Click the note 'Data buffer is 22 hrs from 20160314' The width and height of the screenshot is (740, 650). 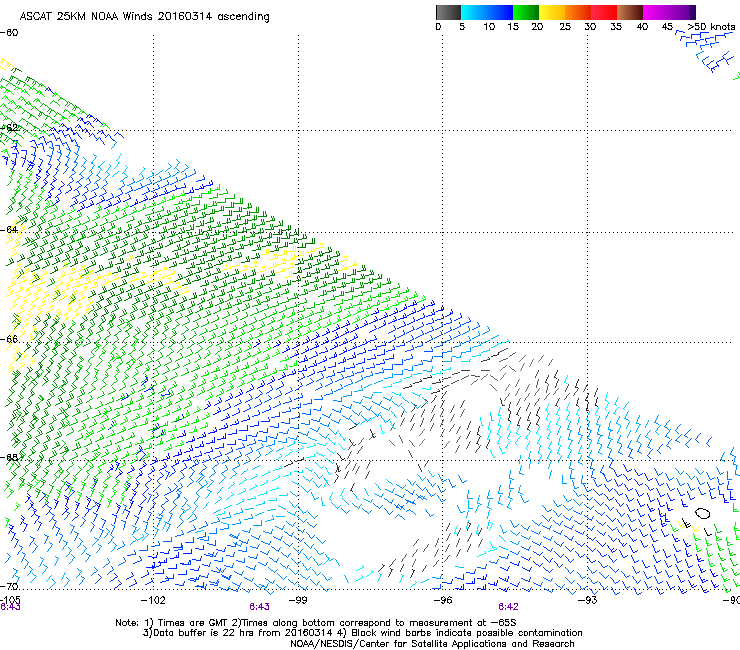click(238, 633)
